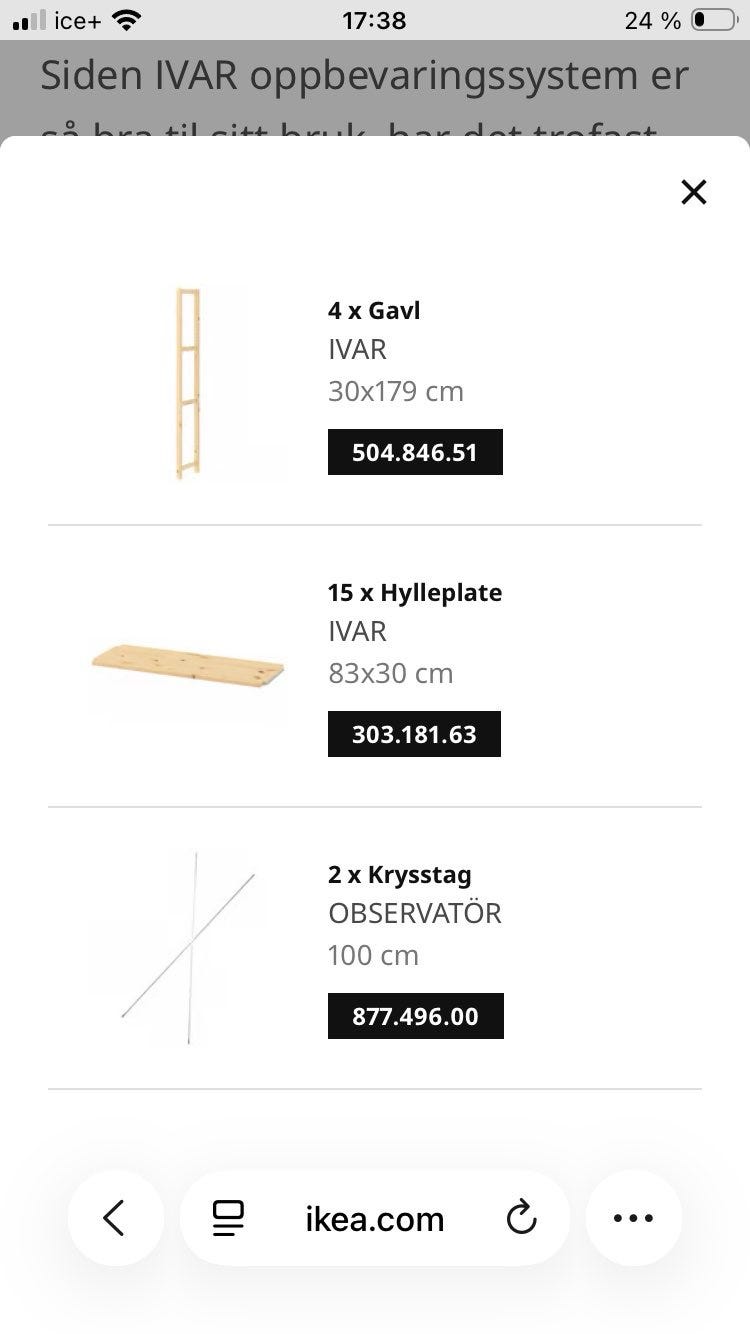This screenshot has height=1334, width=750.
Task: Open the Hylleplate shelf image
Action: pyautogui.click(x=187, y=665)
